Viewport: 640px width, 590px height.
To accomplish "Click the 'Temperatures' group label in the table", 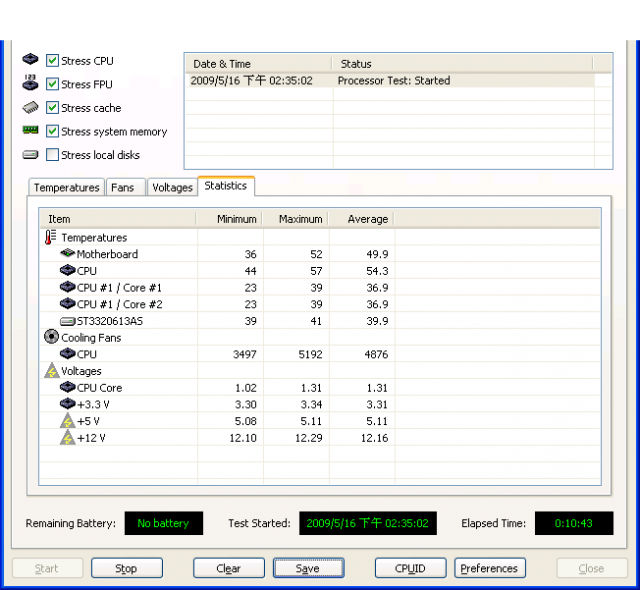I will click(94, 237).
